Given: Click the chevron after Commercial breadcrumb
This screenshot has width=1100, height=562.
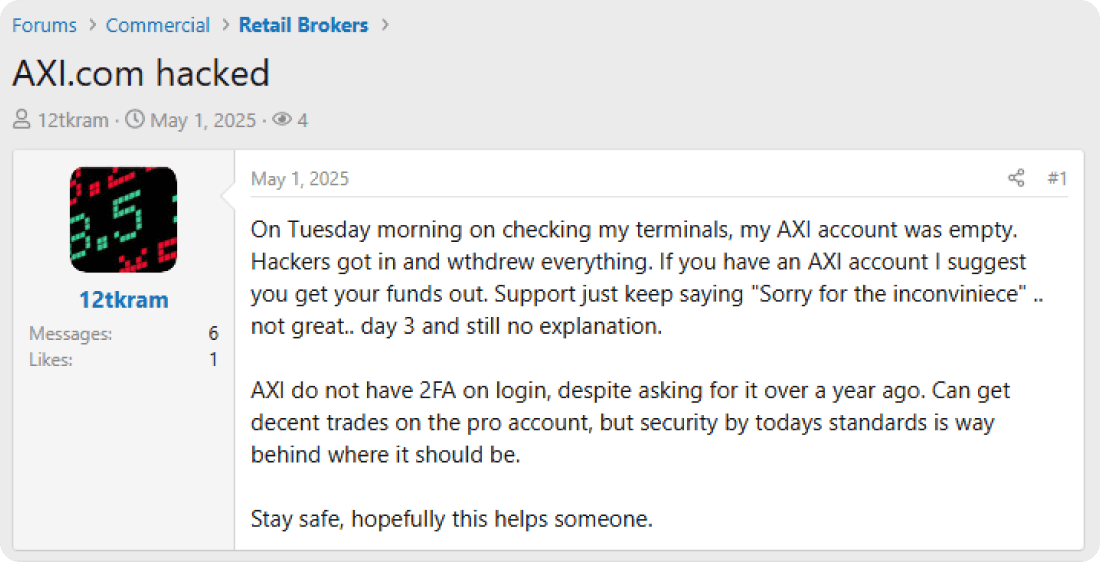Looking at the screenshot, I should (x=224, y=25).
